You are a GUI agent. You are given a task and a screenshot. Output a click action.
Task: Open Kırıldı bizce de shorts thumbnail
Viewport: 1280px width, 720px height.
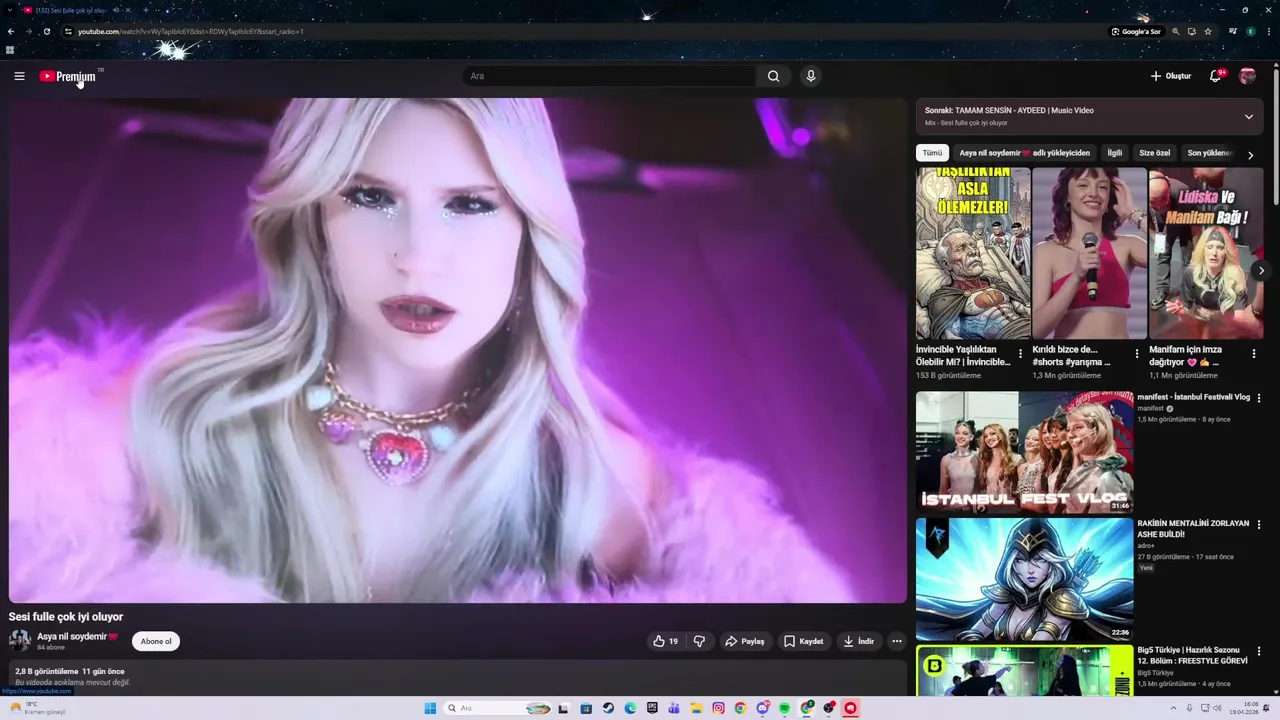[x=1090, y=253]
